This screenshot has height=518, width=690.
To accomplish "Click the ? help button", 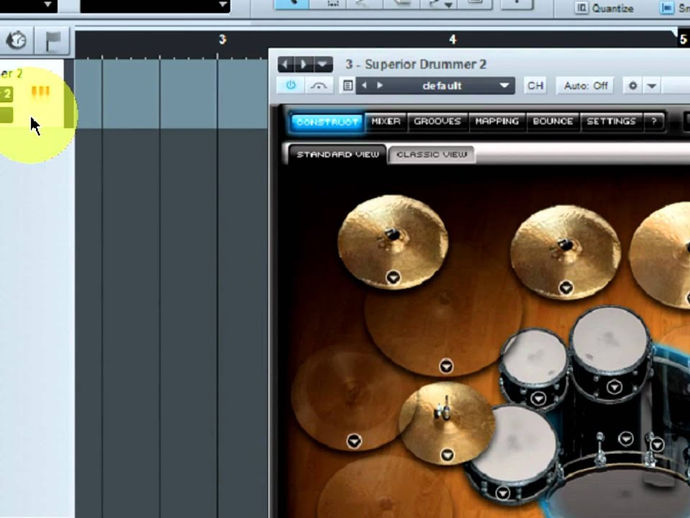I will [x=654, y=121].
